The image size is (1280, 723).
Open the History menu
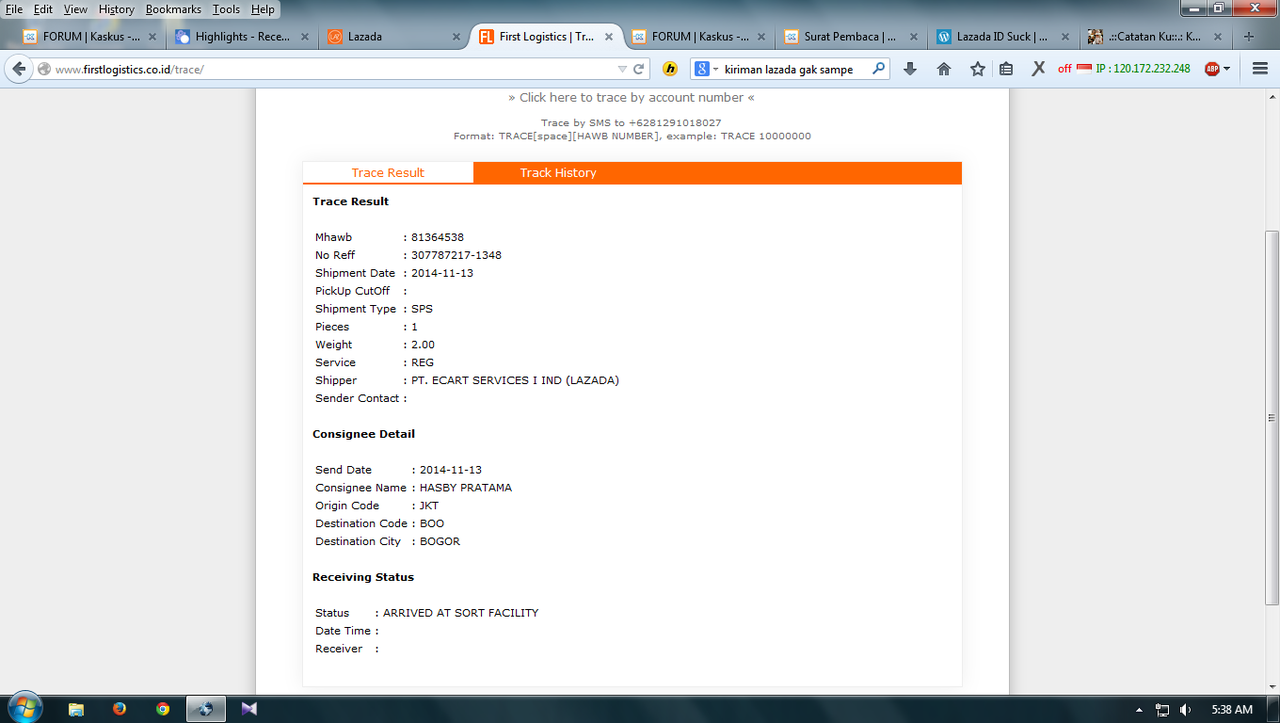click(x=116, y=9)
